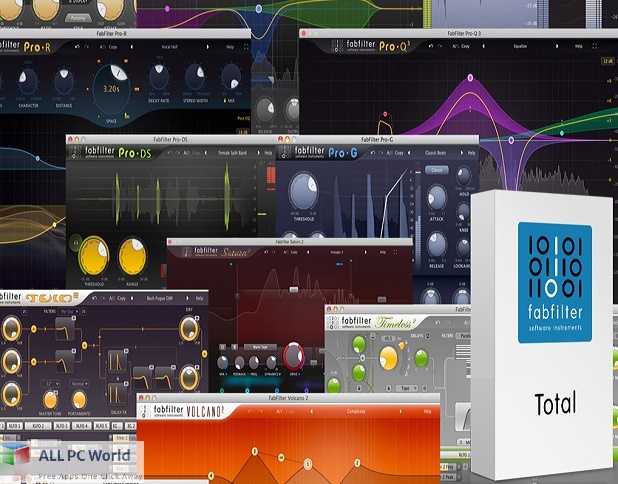Click Threshold knob in Pro-G
The image size is (618, 484).
coord(303,192)
